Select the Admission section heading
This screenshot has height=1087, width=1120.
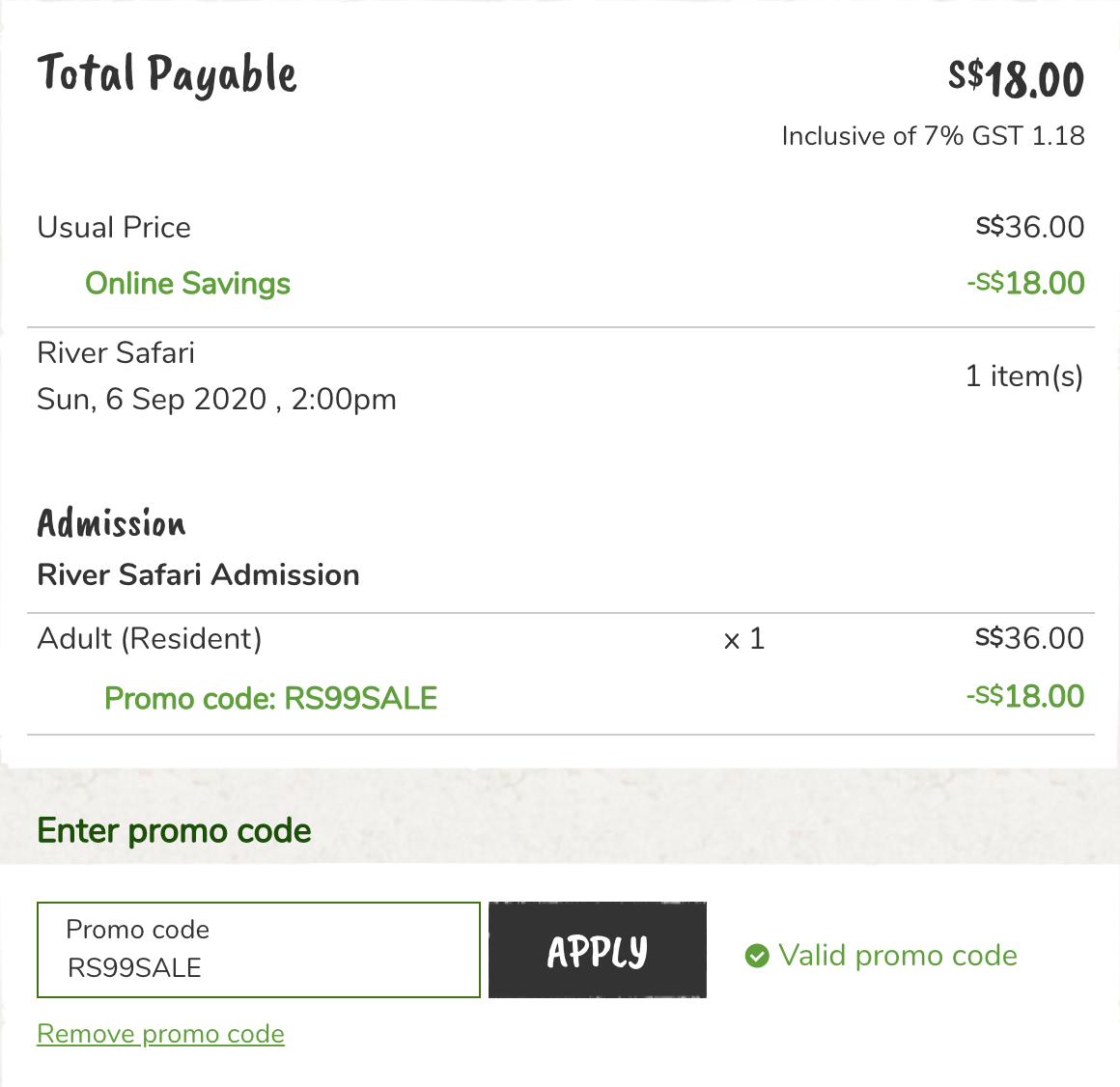[111, 523]
